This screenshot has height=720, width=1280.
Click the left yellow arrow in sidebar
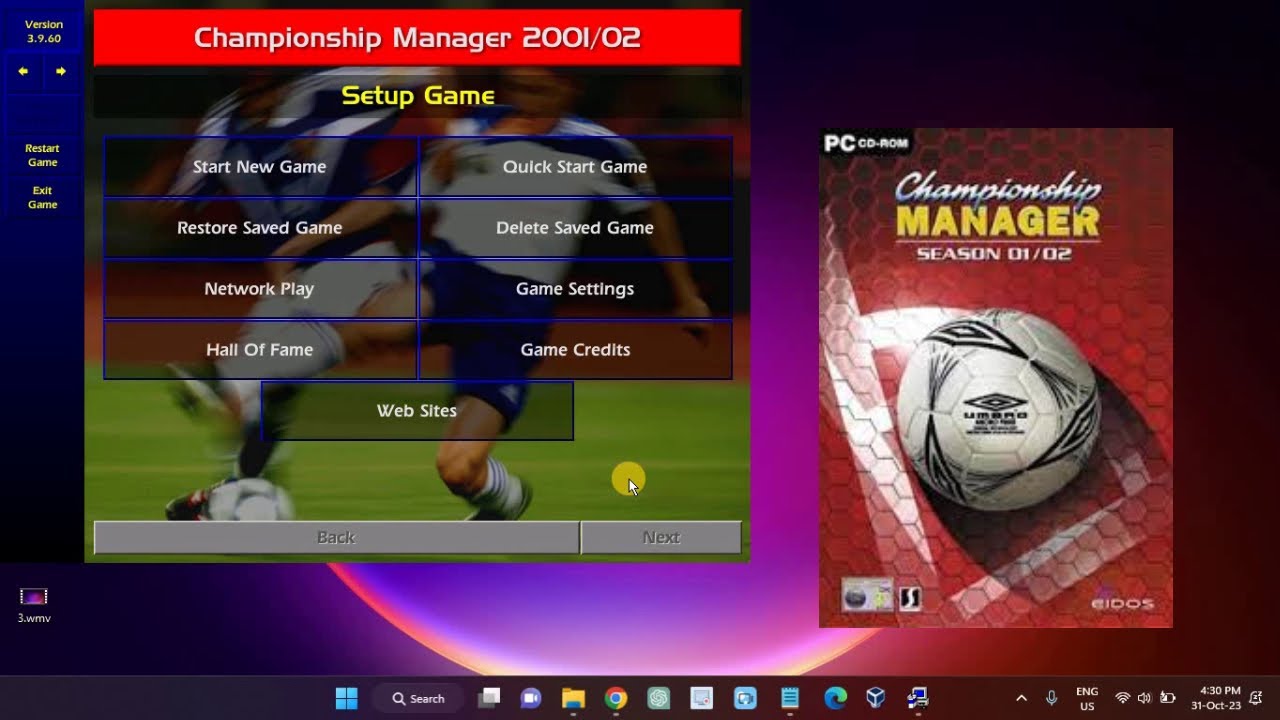coord(23,71)
